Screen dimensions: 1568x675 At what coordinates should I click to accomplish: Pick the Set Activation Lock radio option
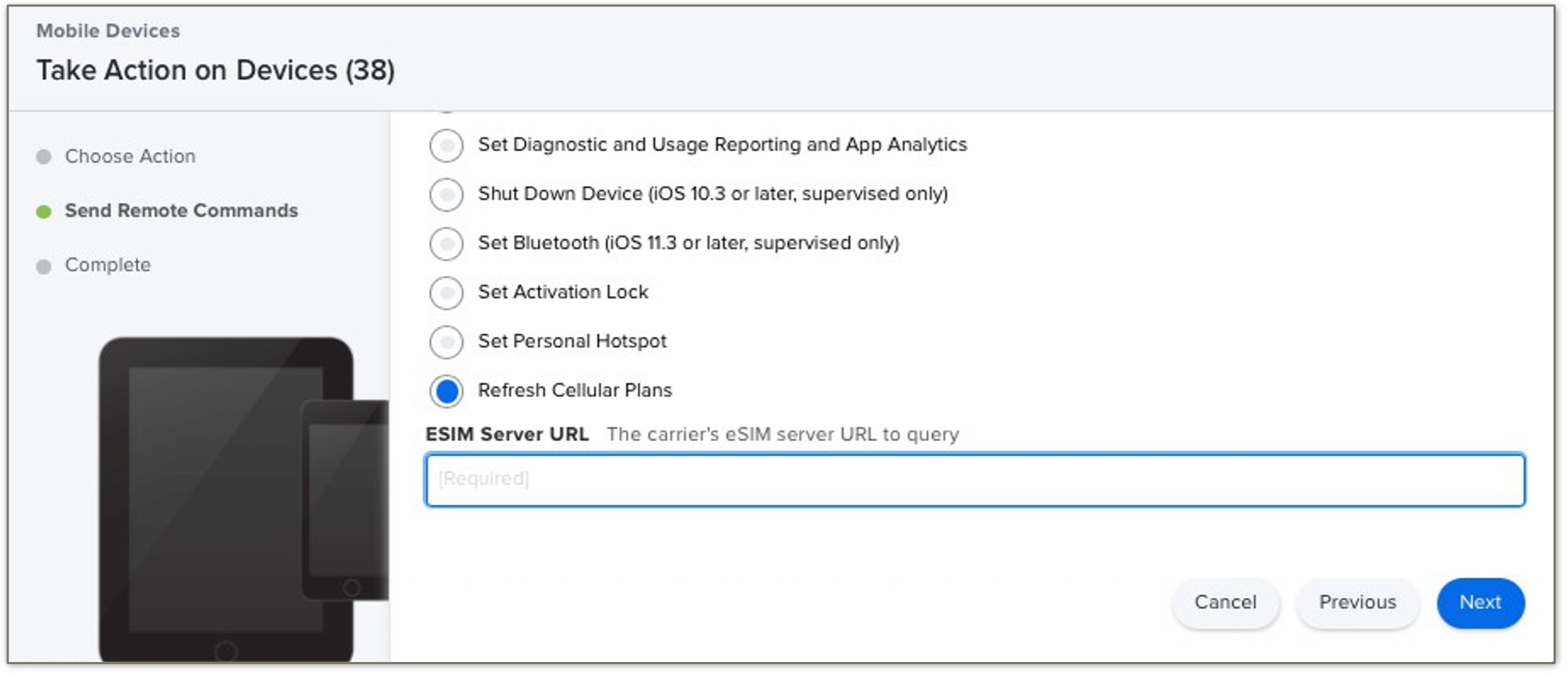(x=446, y=292)
